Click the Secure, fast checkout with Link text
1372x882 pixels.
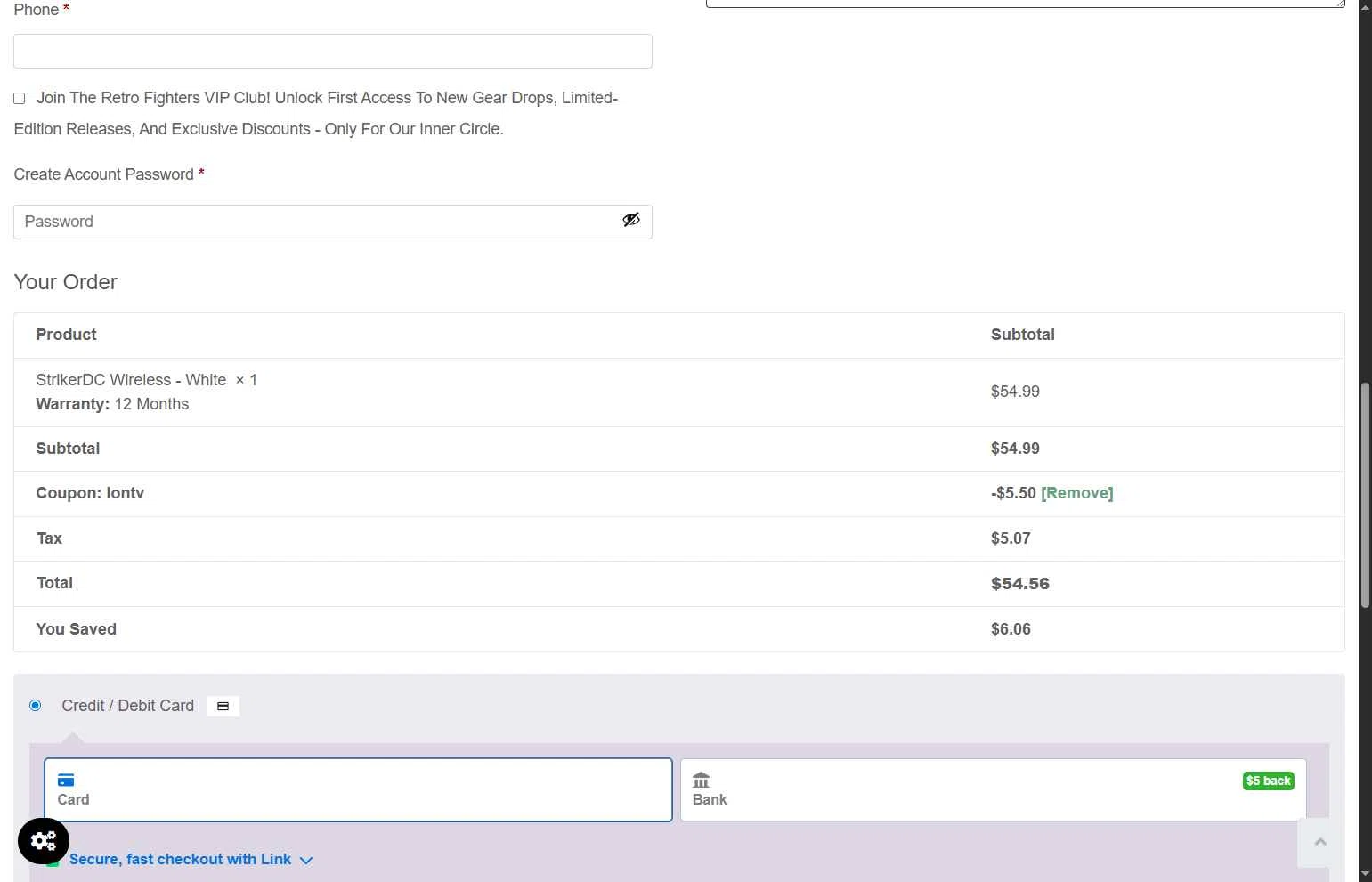tap(180, 859)
